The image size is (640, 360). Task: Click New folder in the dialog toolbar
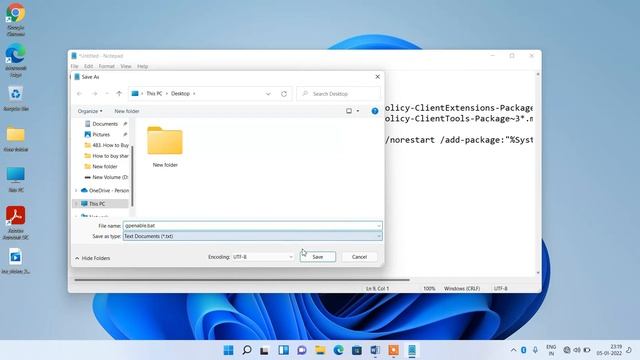[127, 111]
